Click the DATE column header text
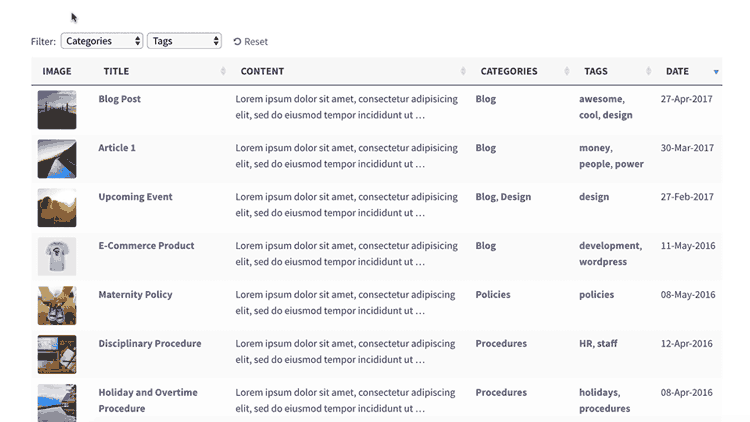Screen dimensions: 750x422 tap(677, 71)
